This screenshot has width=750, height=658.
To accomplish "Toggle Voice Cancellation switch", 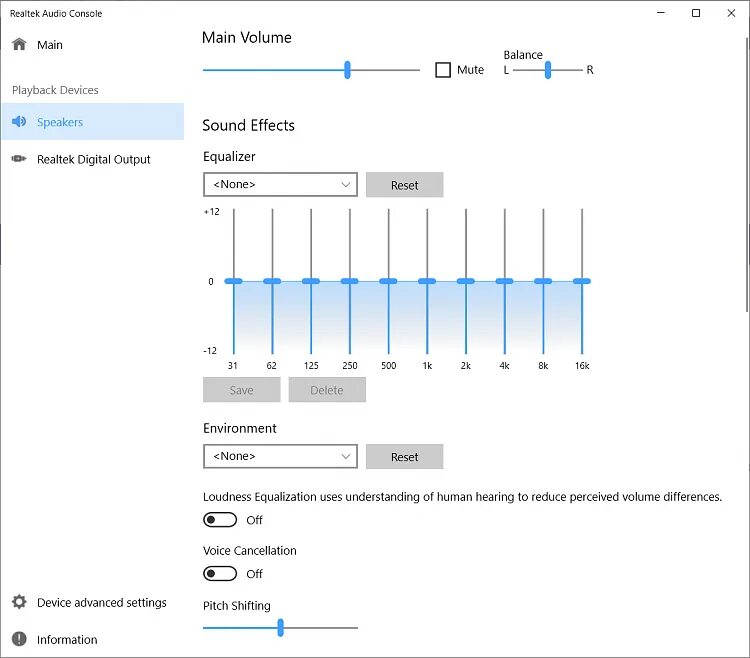I will click(x=220, y=573).
